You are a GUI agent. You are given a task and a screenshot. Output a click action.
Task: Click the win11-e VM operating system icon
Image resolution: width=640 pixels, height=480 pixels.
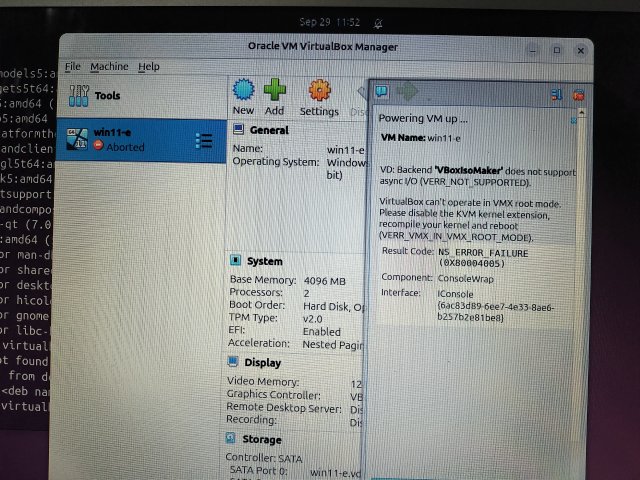click(76, 140)
